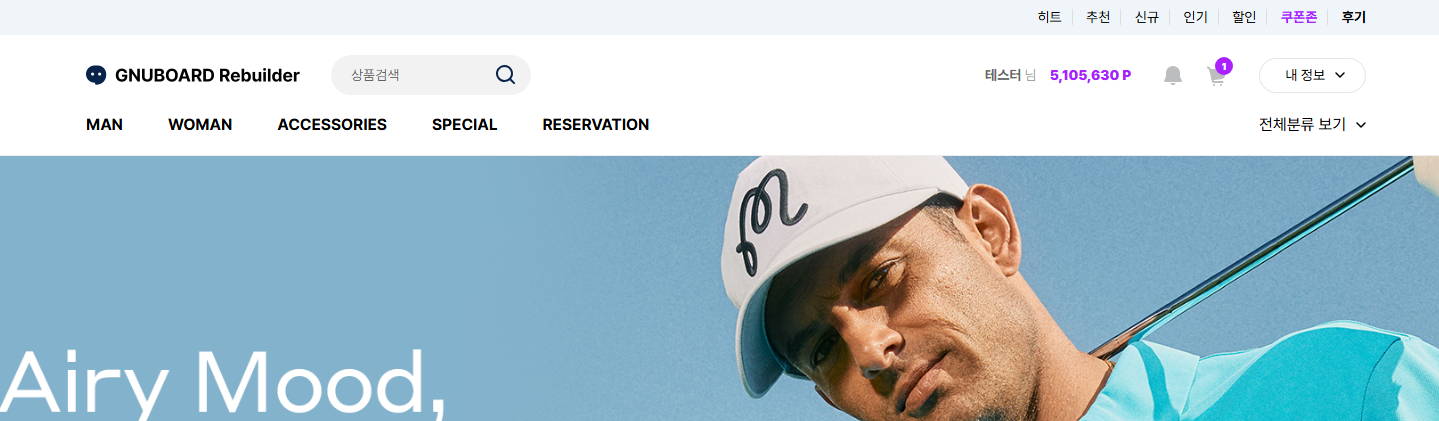Viewport: 1439px width, 421px height.
Task: Open the 추천 link
Action: point(1098,17)
